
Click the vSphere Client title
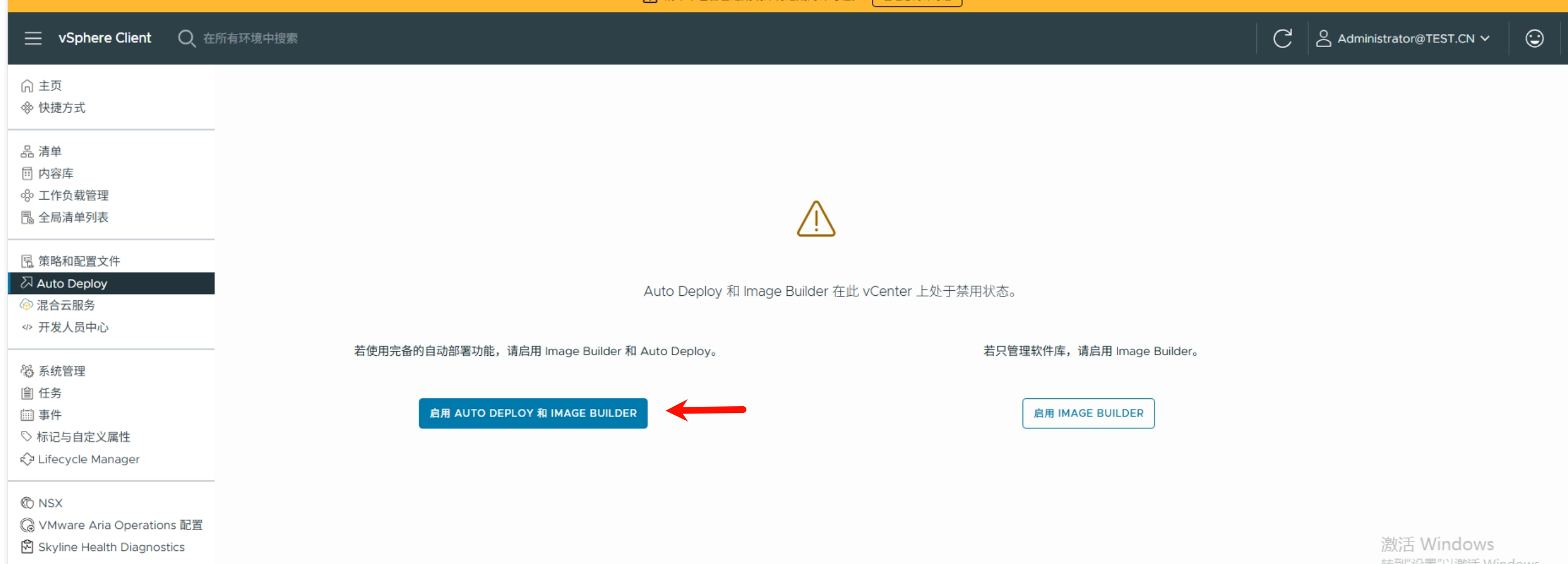[x=105, y=38]
